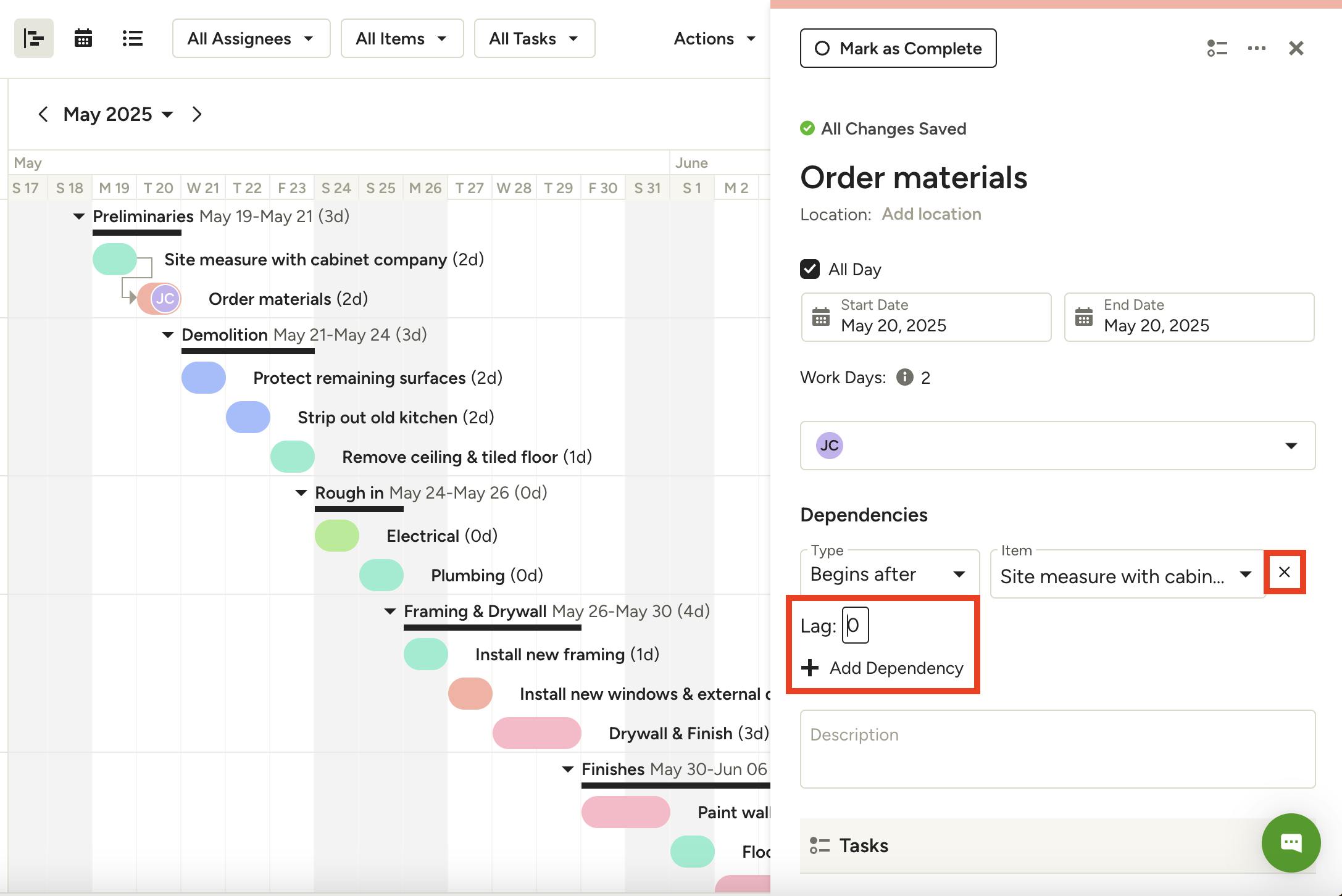
Task: Open the All Tasks filter menu
Action: (x=534, y=38)
